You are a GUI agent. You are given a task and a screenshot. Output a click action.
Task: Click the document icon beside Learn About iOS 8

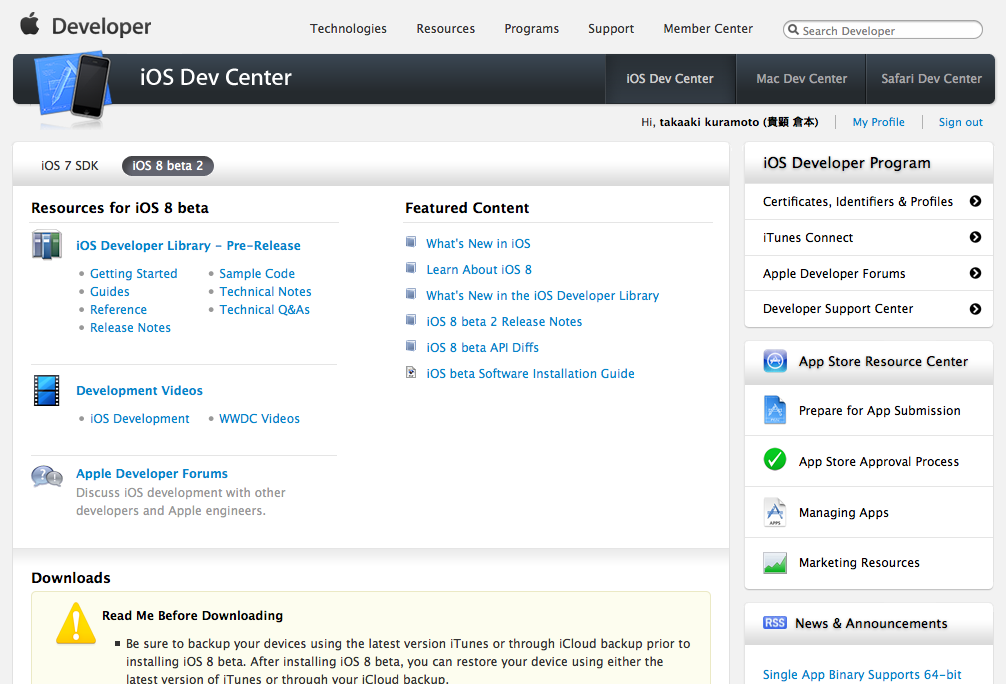411,268
